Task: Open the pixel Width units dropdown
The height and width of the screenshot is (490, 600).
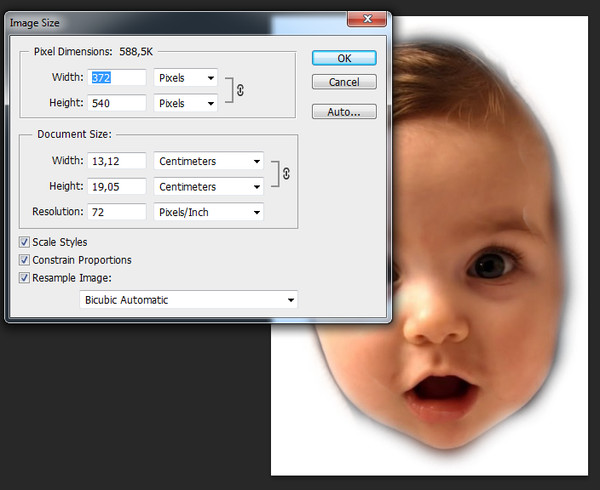Action: tap(186, 77)
